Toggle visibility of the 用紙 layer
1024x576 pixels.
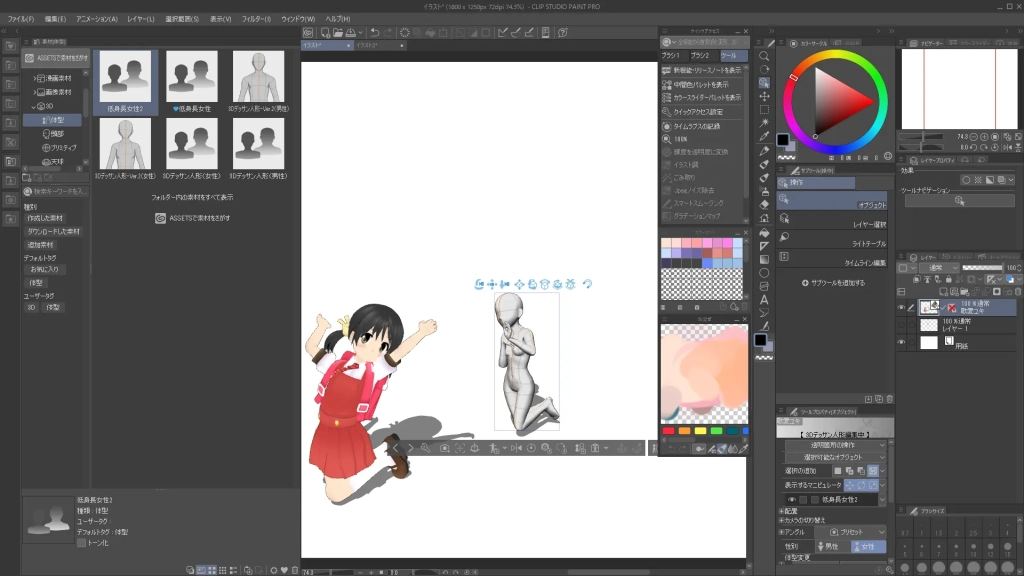pyautogui.click(x=901, y=343)
